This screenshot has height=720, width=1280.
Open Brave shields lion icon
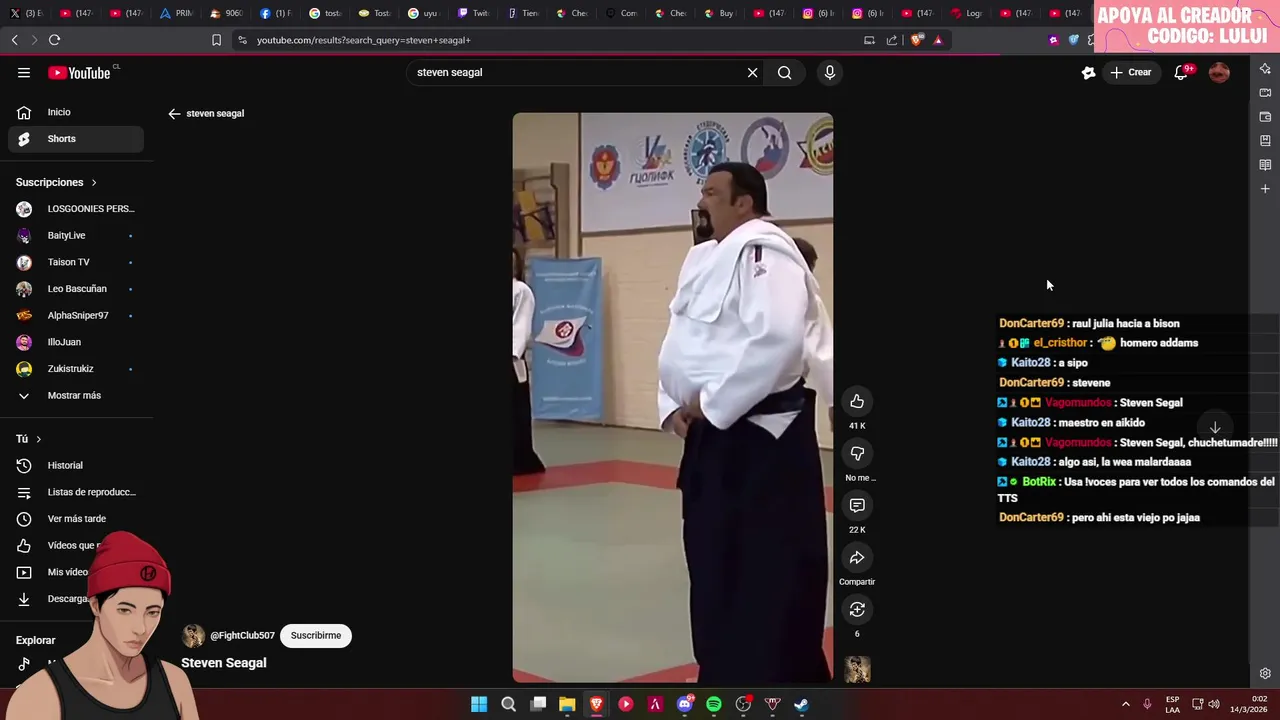tap(916, 40)
